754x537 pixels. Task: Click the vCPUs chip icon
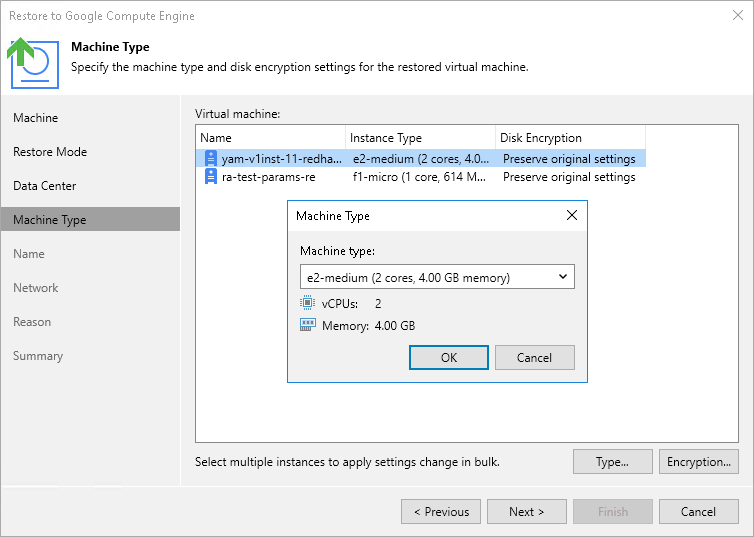(307, 303)
